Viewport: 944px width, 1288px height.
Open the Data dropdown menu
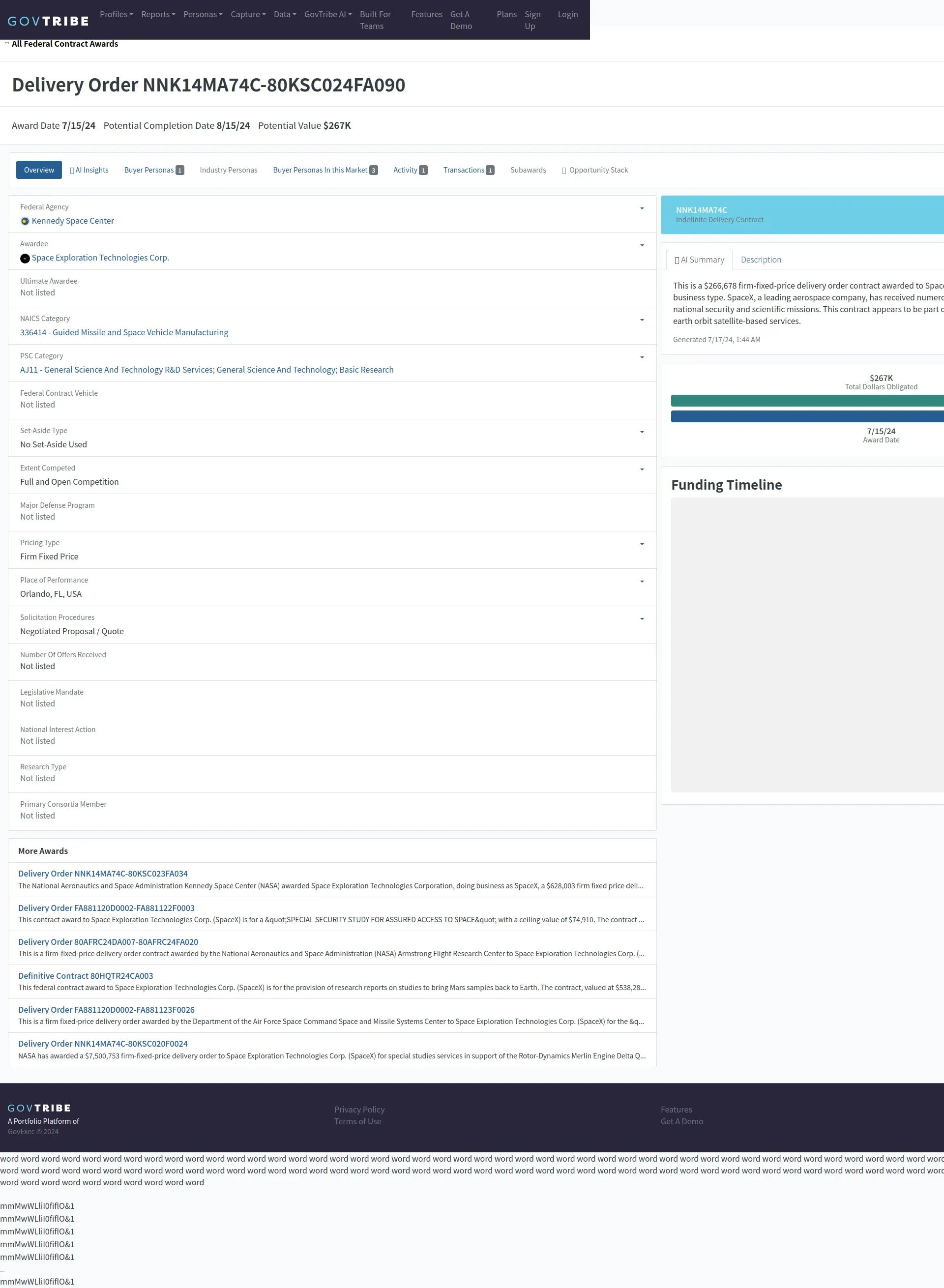coord(285,14)
